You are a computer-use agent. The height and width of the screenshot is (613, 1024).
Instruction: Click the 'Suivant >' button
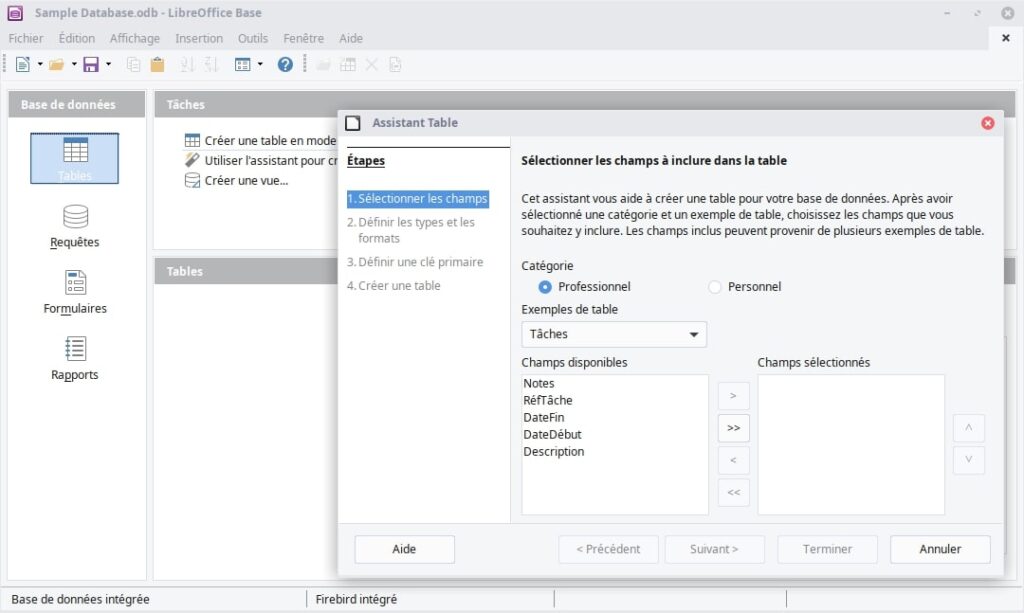[714, 549]
